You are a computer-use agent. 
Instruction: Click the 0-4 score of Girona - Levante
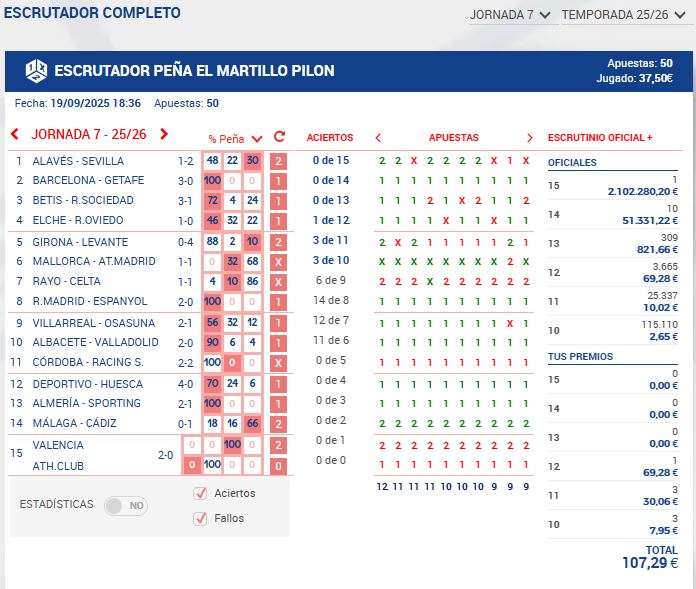point(186,243)
